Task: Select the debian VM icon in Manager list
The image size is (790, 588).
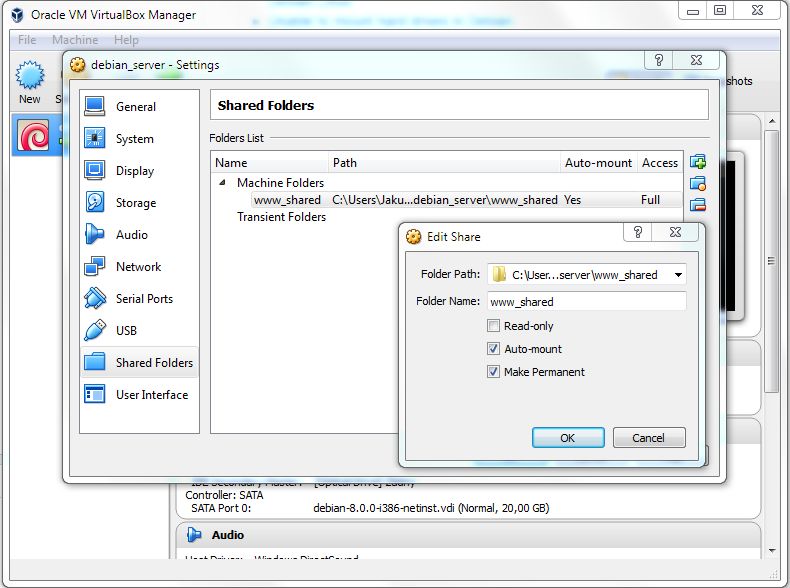Action: (33, 135)
